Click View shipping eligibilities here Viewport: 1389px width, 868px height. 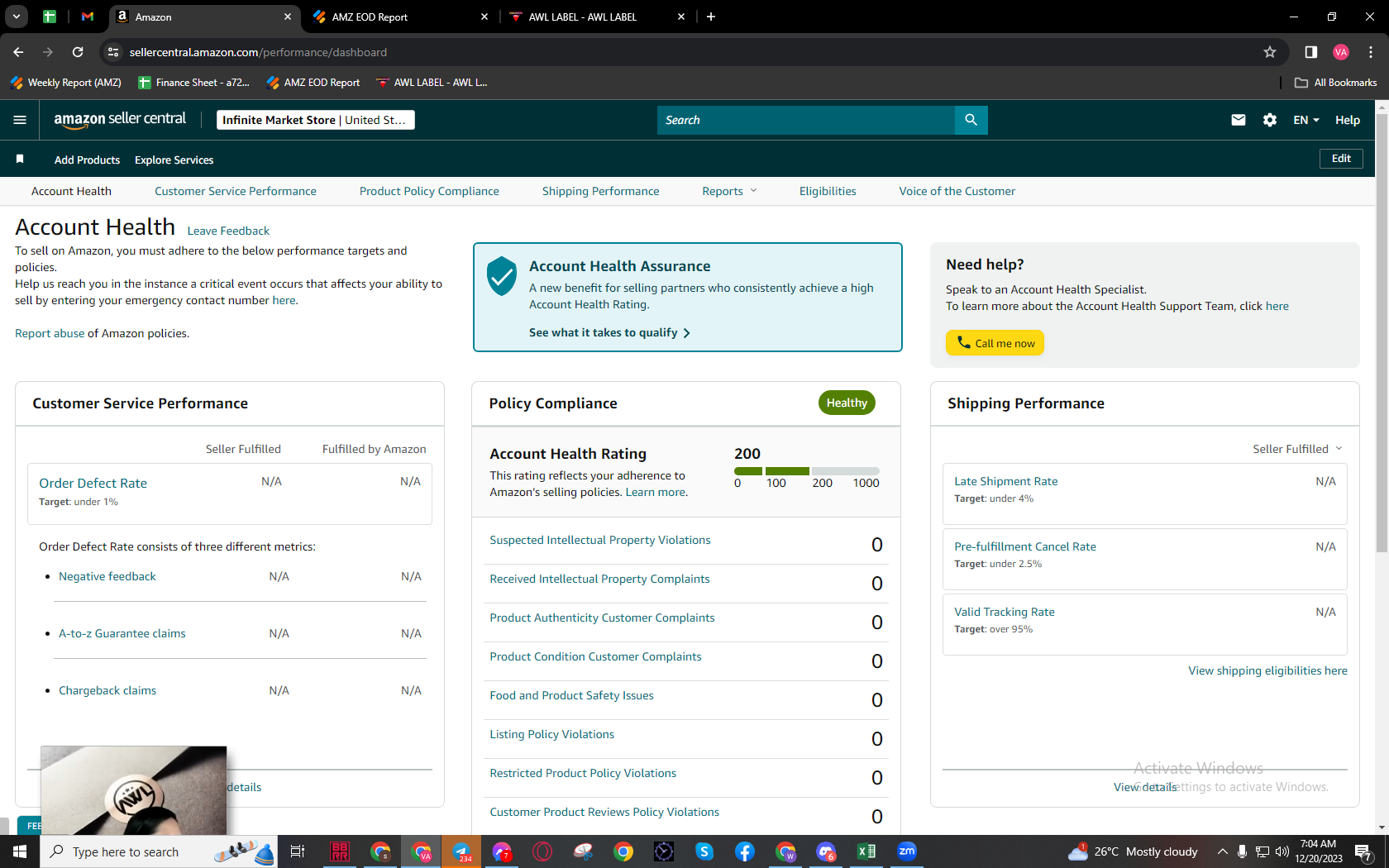[1268, 670]
